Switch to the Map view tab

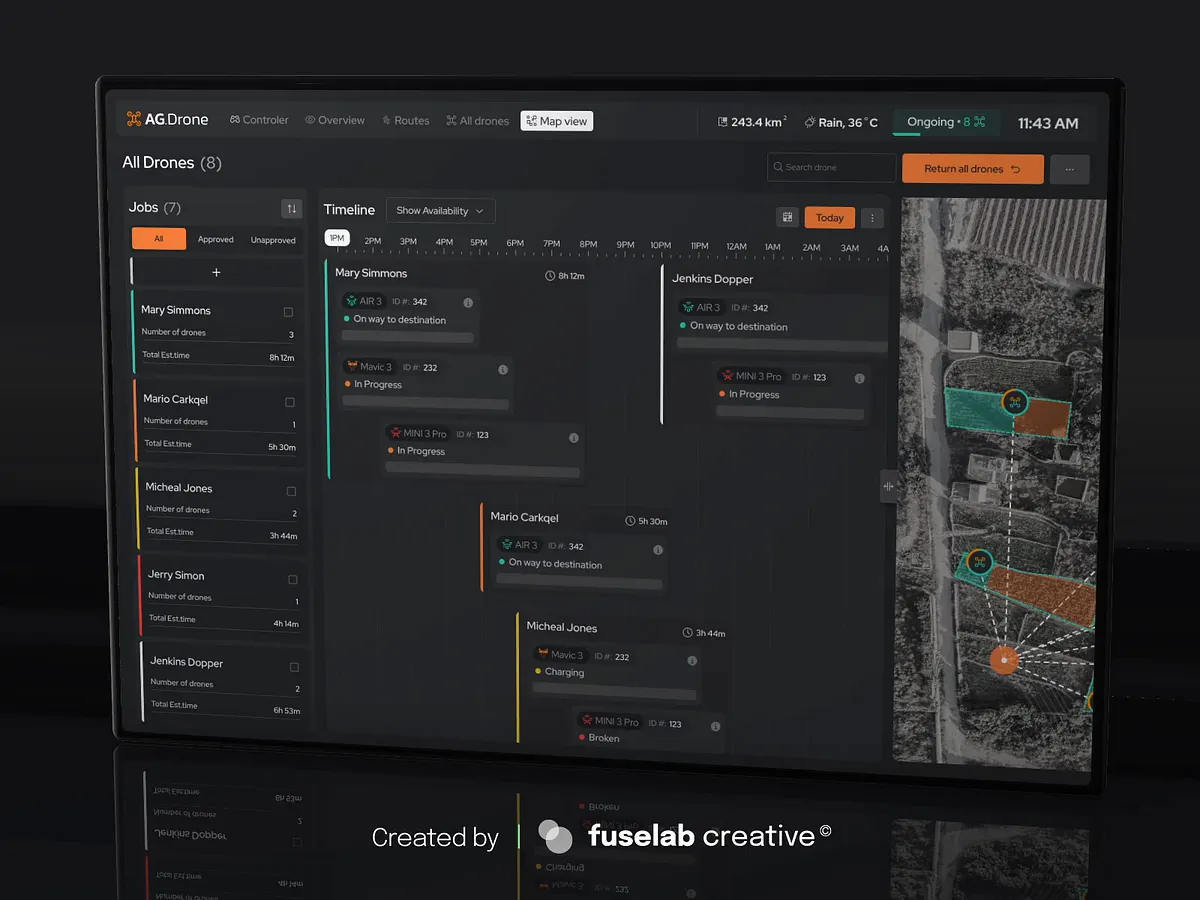[x=556, y=120]
